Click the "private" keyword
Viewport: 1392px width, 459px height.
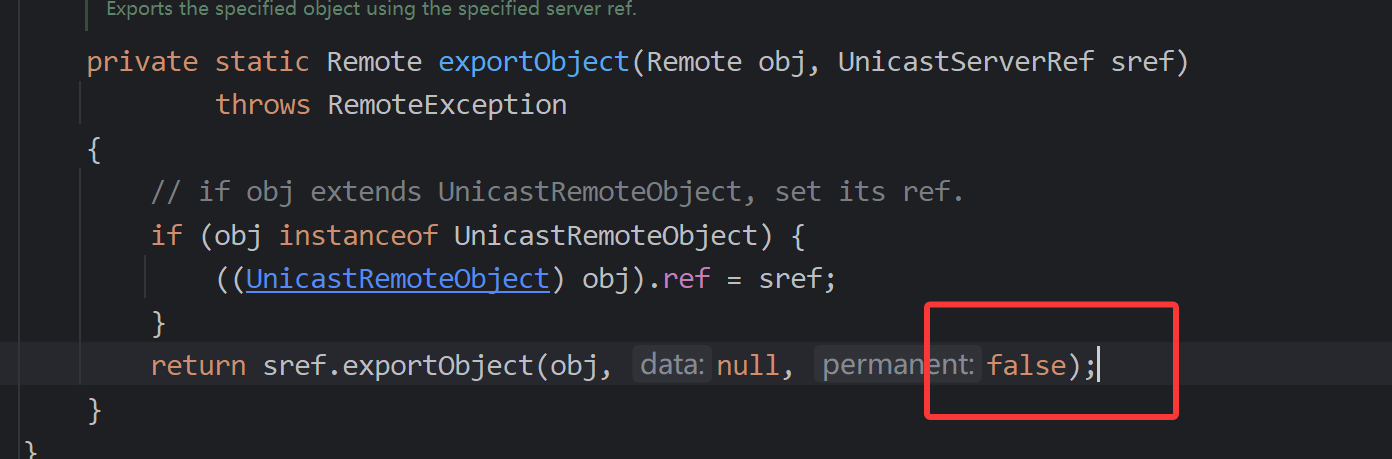[142, 62]
